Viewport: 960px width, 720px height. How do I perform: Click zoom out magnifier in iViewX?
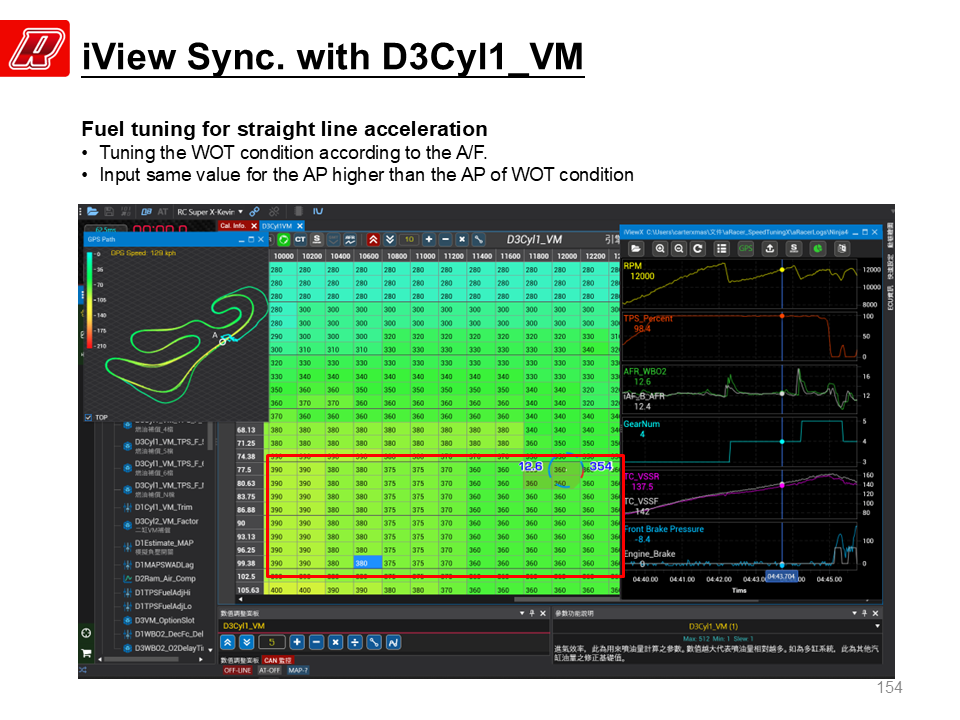point(679,249)
